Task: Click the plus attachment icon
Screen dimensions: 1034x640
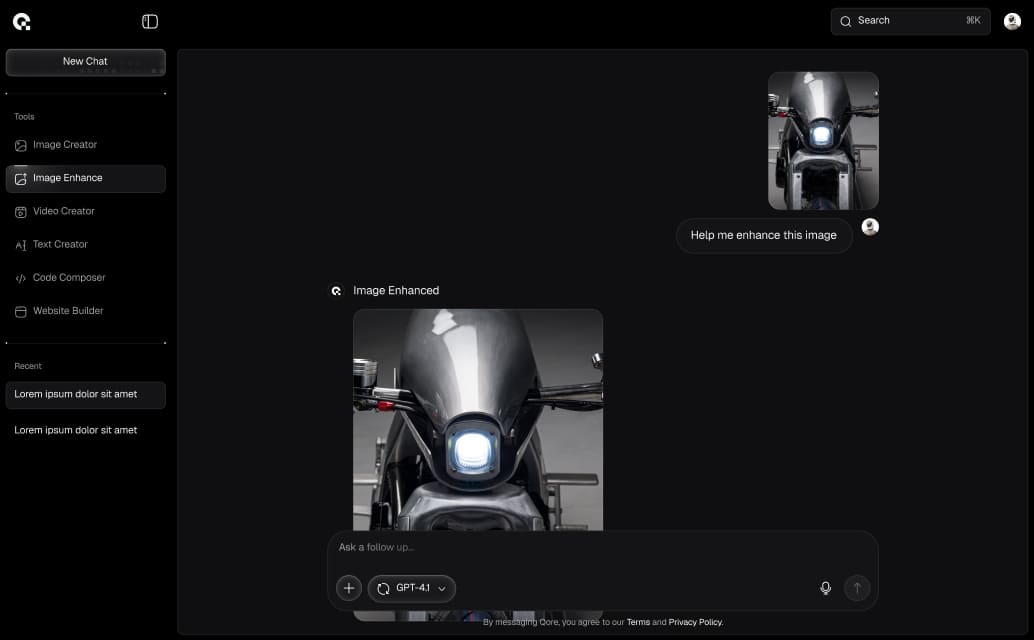Action: (348, 588)
